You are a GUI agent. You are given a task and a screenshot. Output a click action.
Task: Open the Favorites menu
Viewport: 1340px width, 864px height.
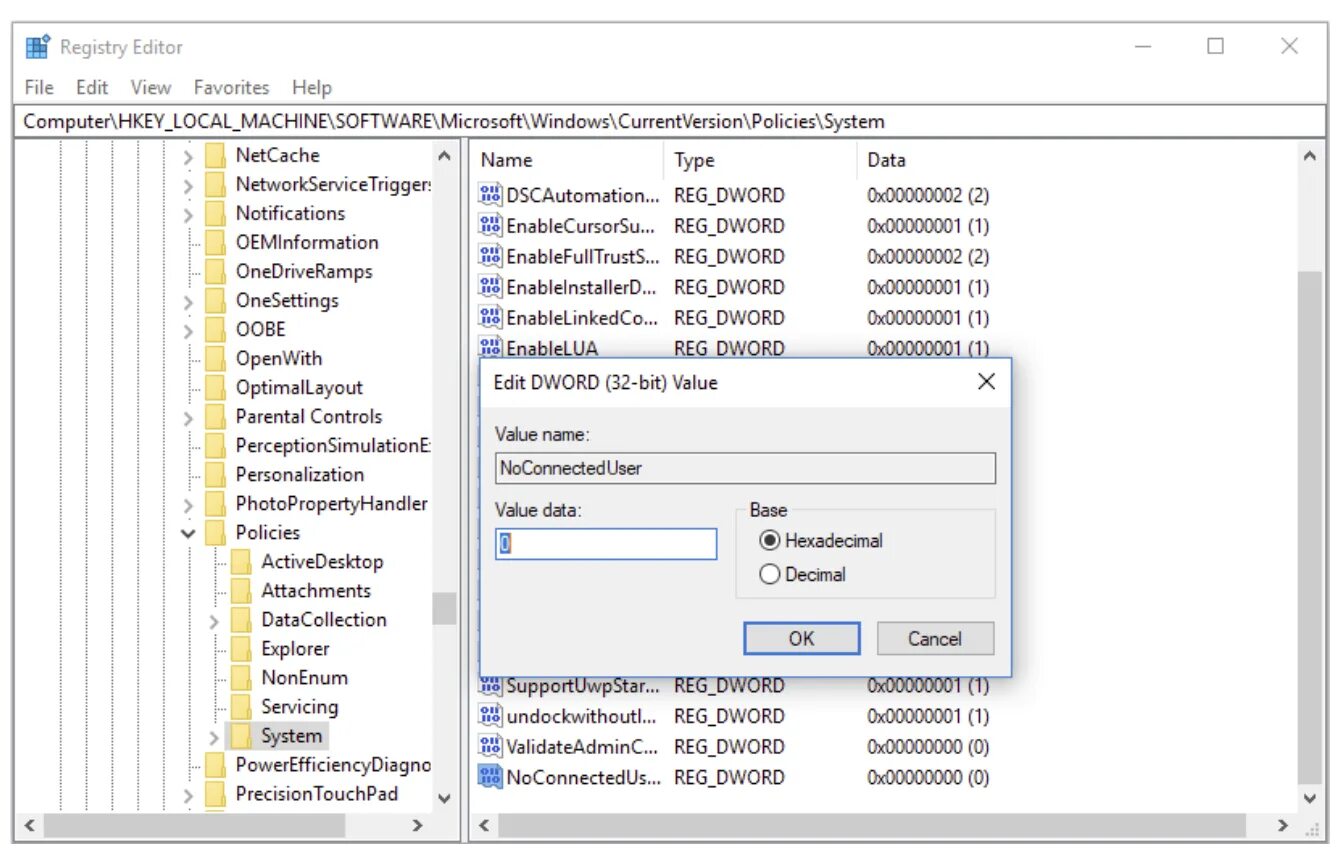pos(232,88)
